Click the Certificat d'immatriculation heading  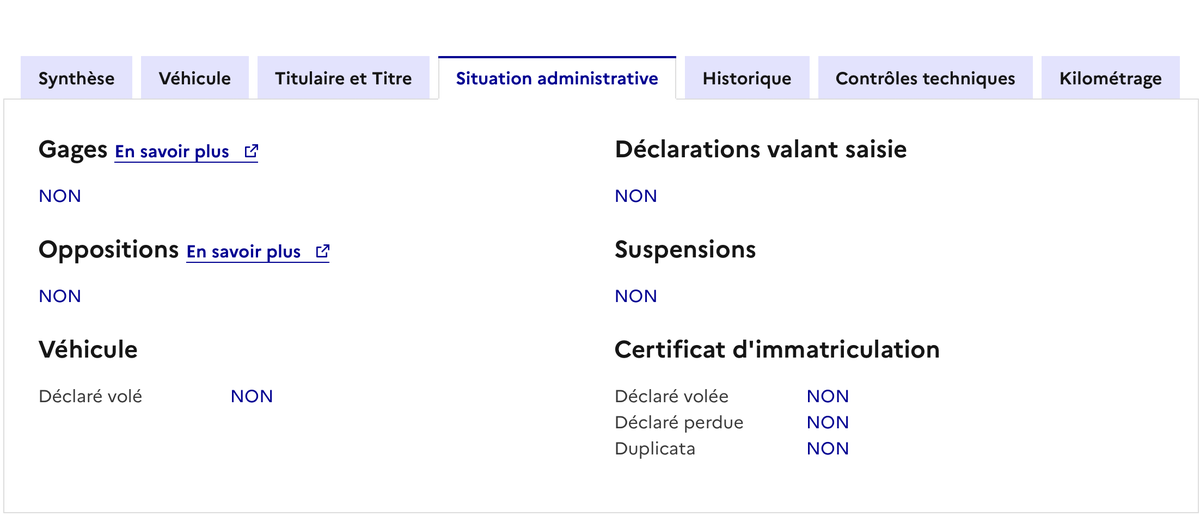777,350
